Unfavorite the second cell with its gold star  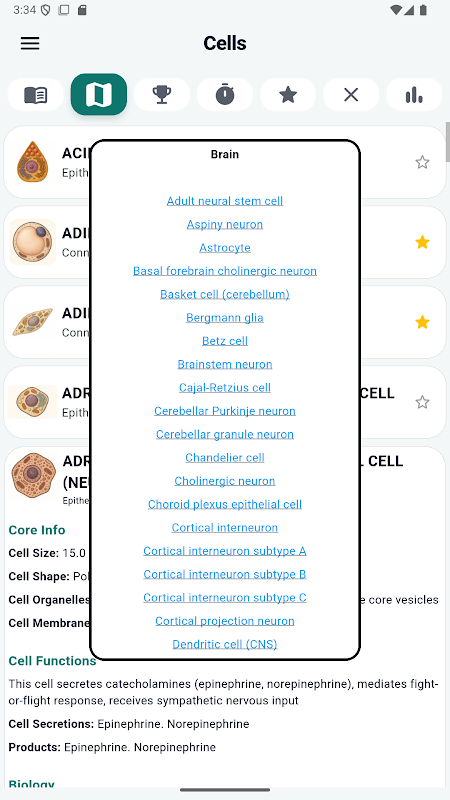[x=422, y=242]
